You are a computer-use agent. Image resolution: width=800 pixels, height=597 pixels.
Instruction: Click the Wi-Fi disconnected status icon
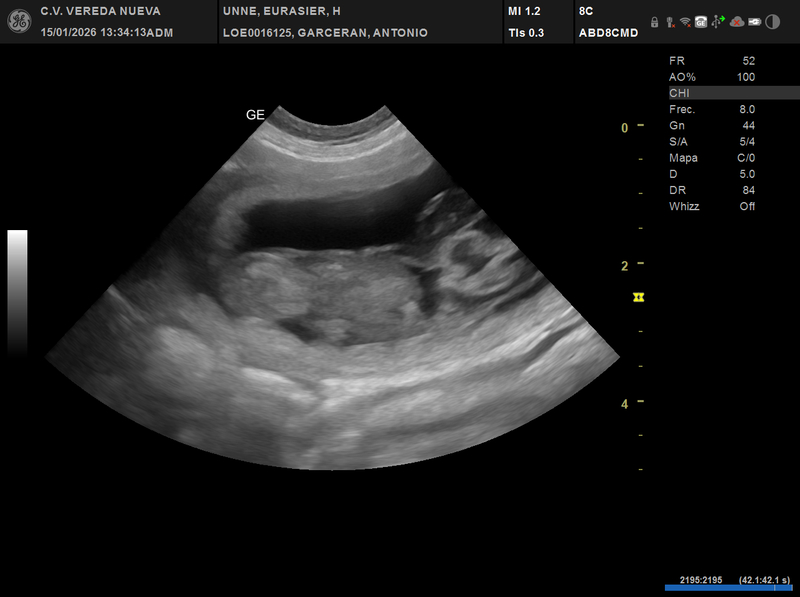tap(685, 21)
